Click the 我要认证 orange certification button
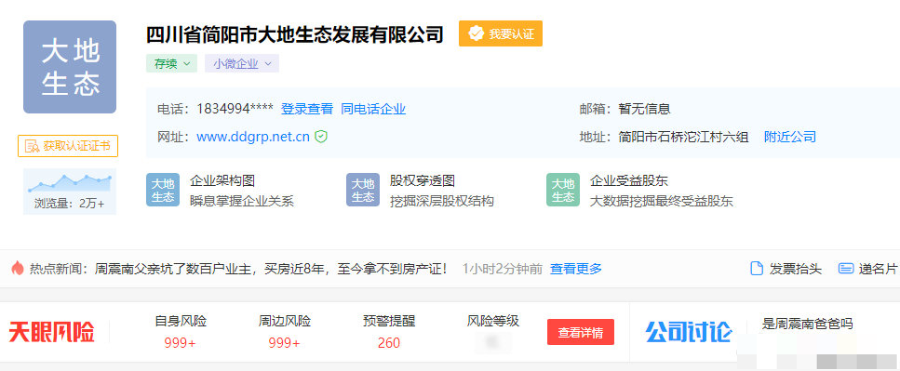This screenshot has height=371, width=900. [501, 34]
